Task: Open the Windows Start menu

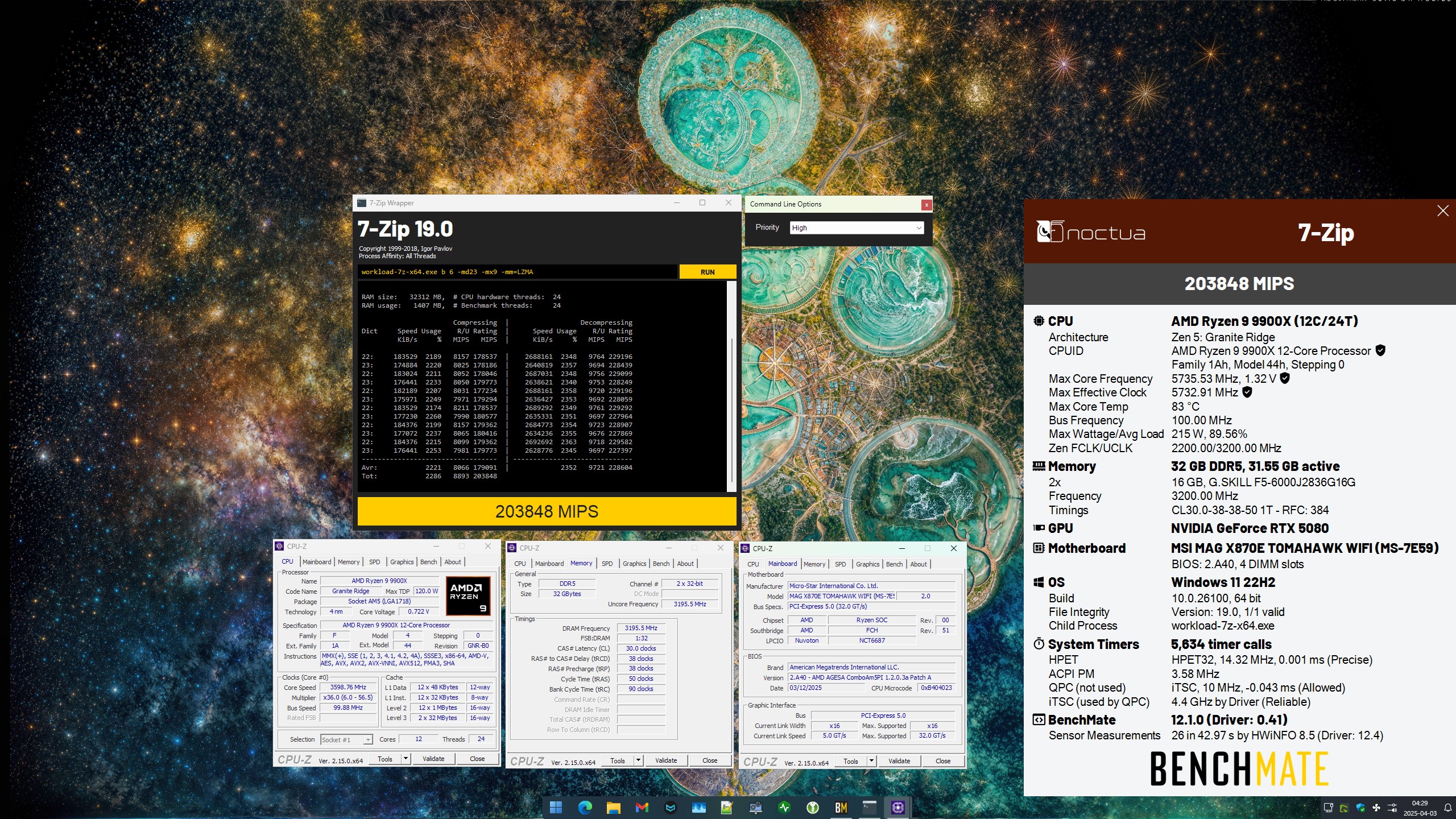Action: (x=556, y=807)
